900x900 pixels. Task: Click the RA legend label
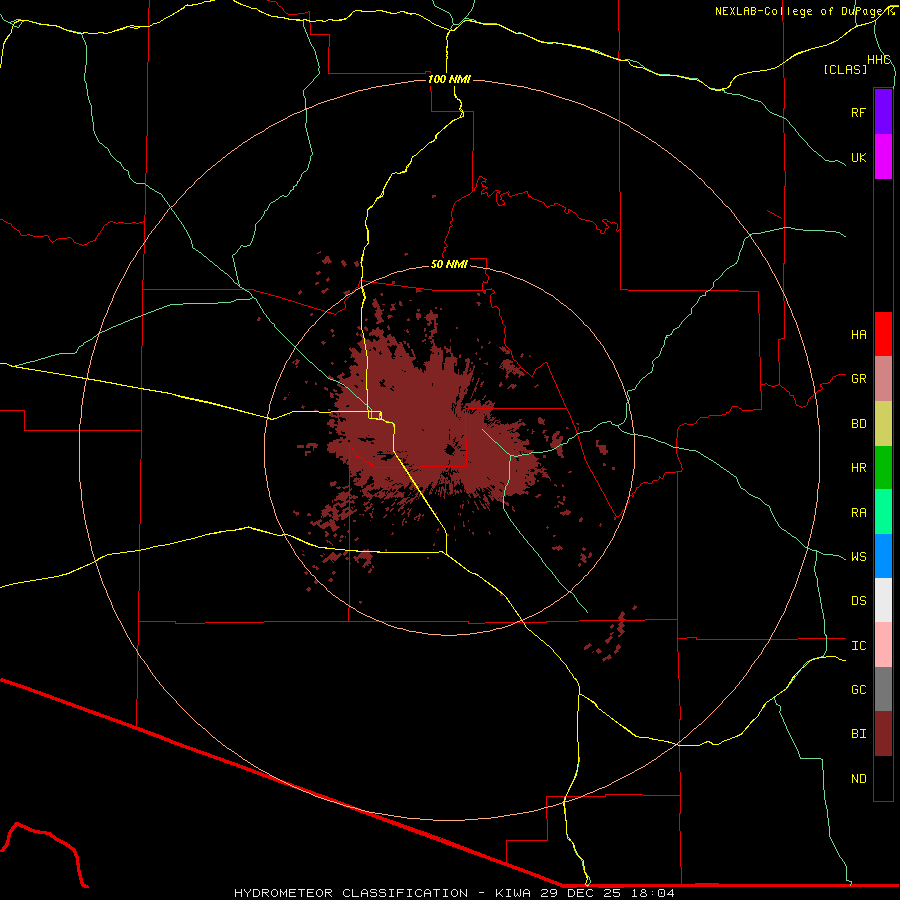[858, 512]
